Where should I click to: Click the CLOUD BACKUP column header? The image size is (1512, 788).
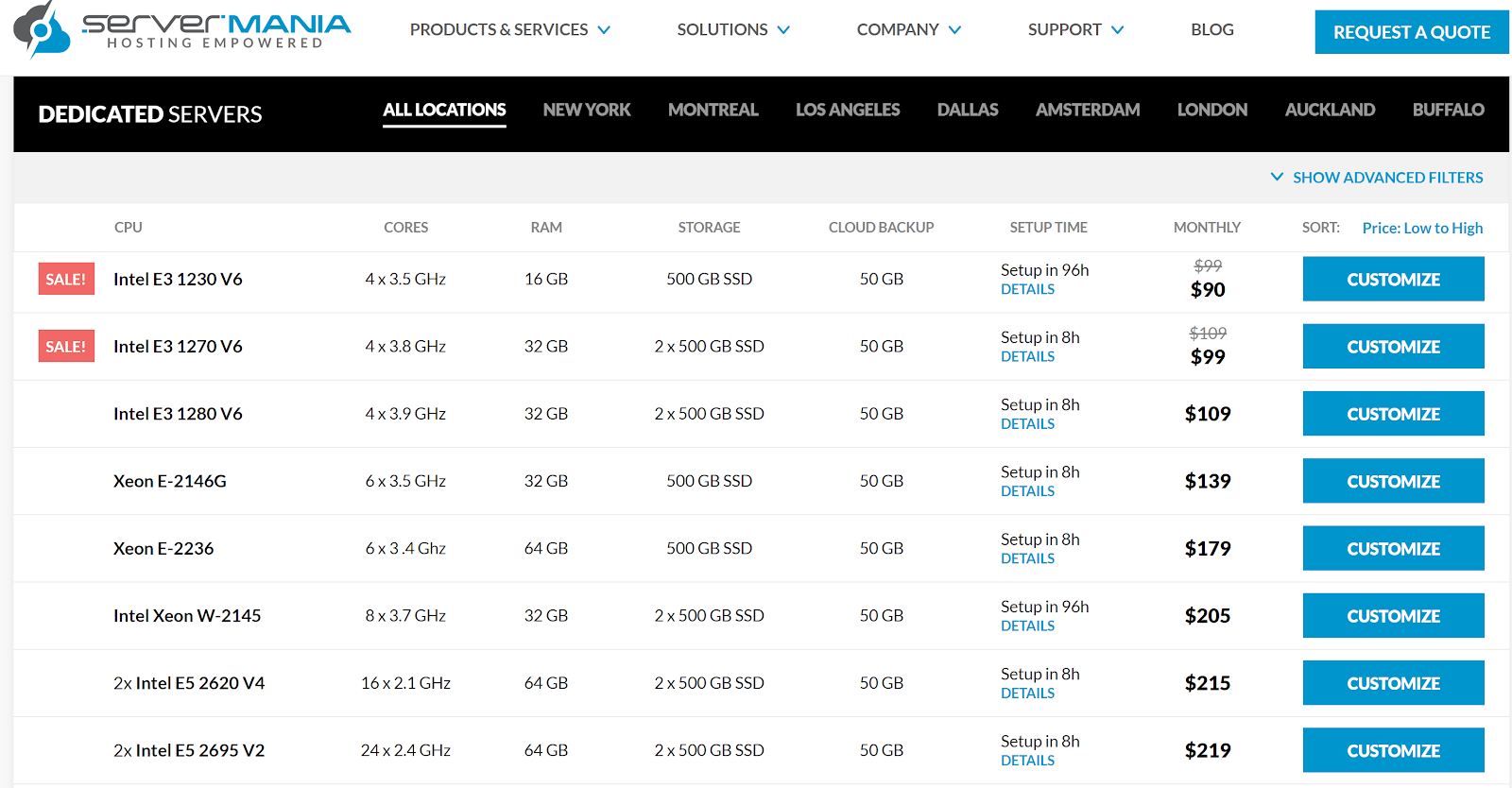pyautogui.click(x=881, y=228)
